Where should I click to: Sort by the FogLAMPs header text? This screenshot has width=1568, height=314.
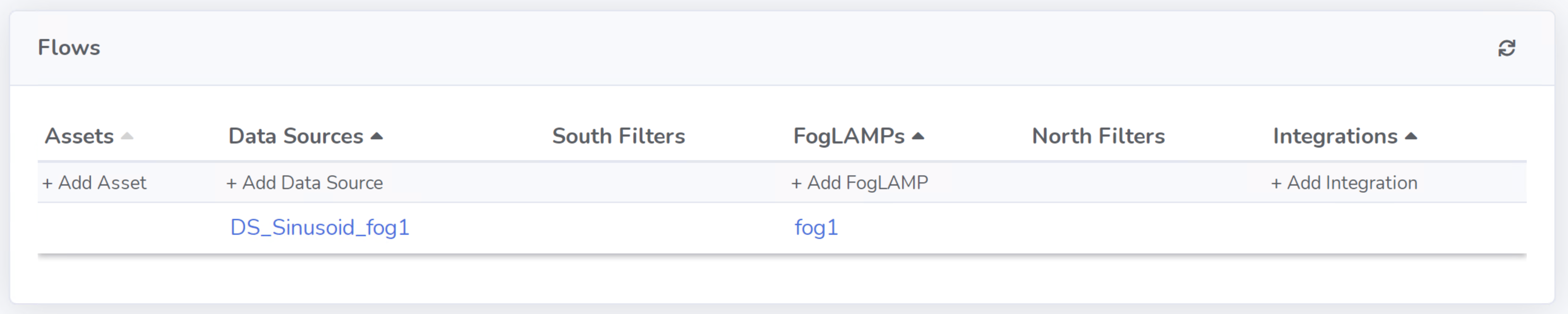coord(848,136)
